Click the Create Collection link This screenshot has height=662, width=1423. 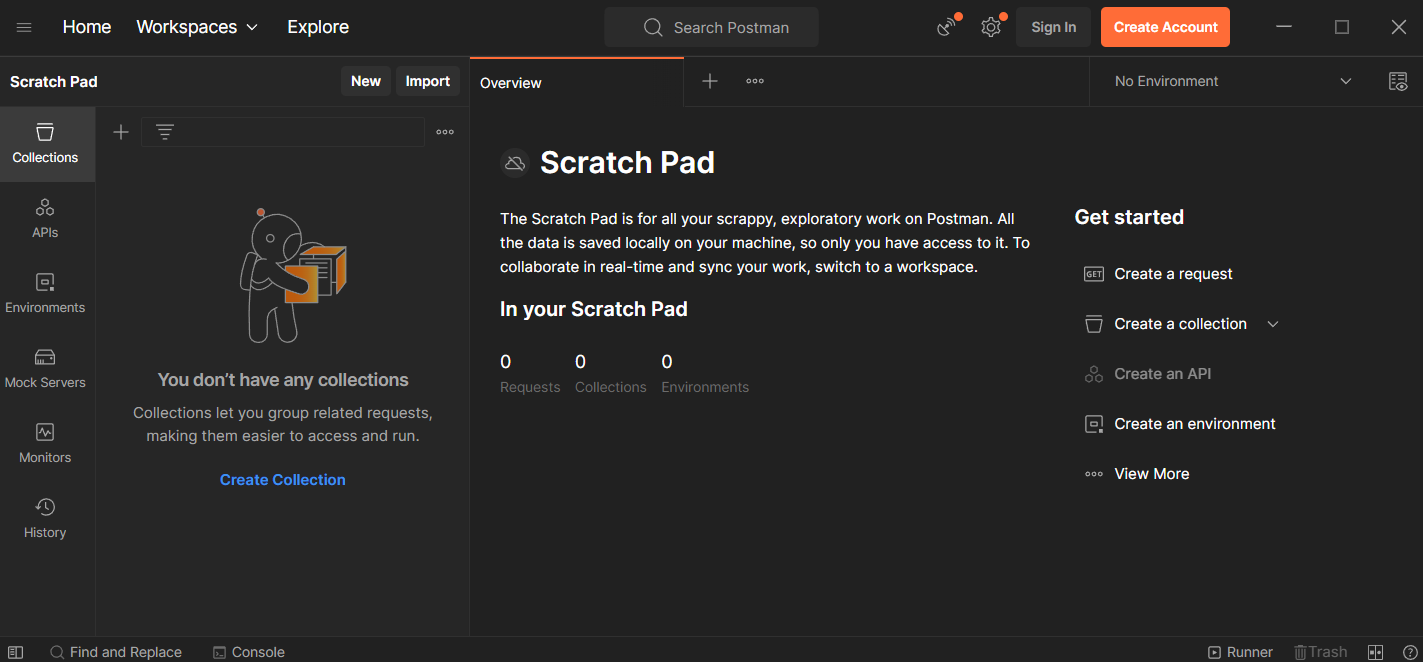(x=283, y=480)
